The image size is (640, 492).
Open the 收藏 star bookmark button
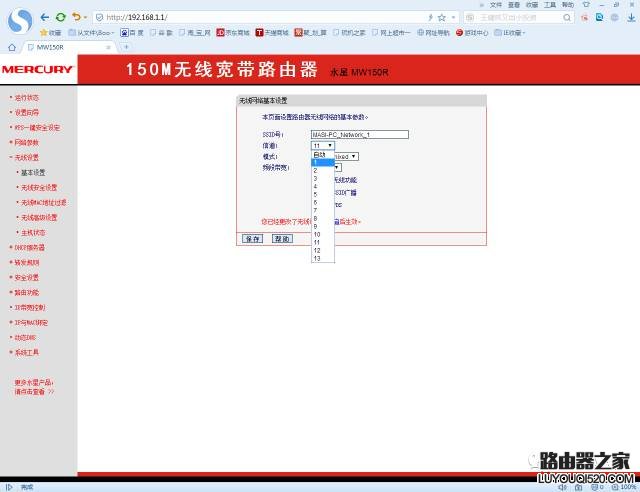(51, 33)
